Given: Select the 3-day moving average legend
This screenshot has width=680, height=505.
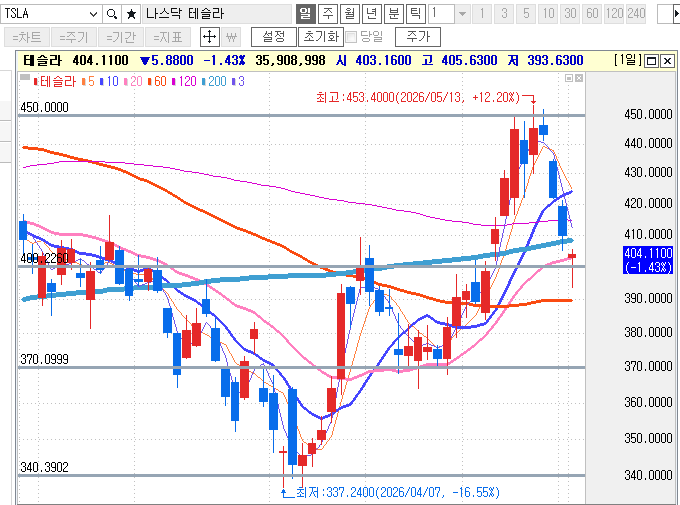Looking at the screenshot, I should (239, 81).
